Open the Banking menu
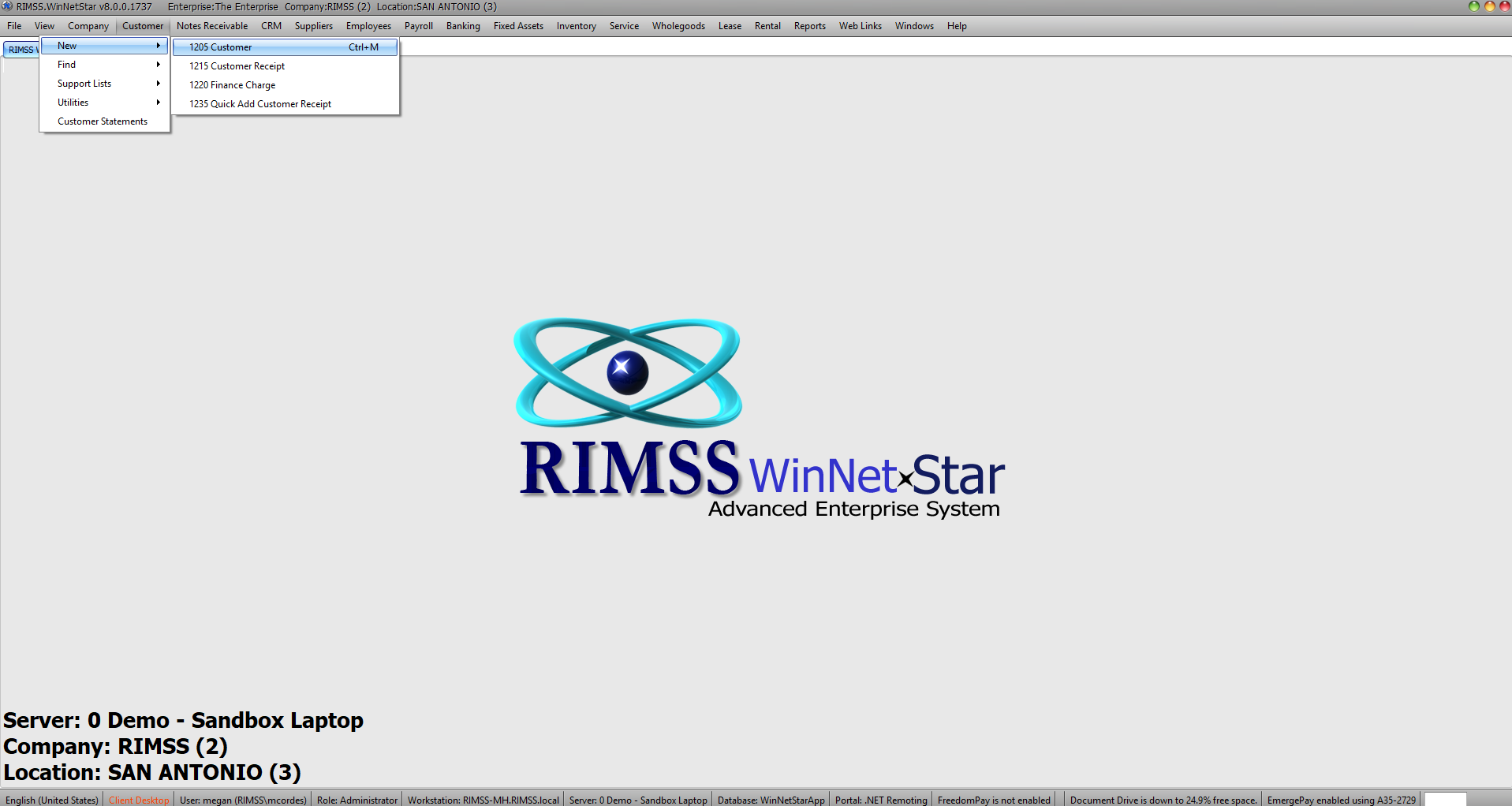 point(463,26)
